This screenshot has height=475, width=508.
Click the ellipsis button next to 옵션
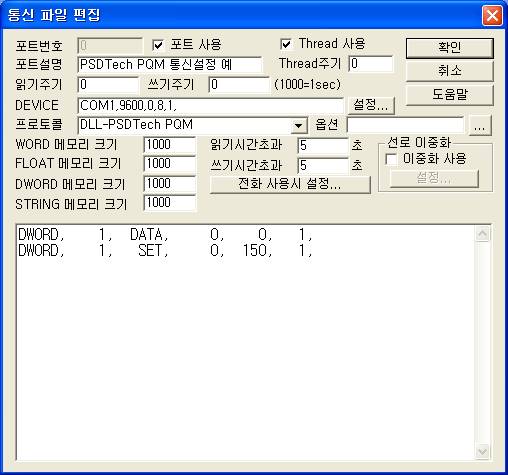click(x=480, y=125)
